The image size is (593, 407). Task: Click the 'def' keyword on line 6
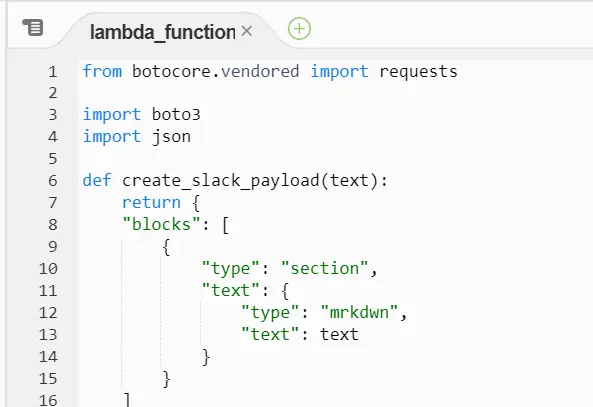tap(97, 180)
